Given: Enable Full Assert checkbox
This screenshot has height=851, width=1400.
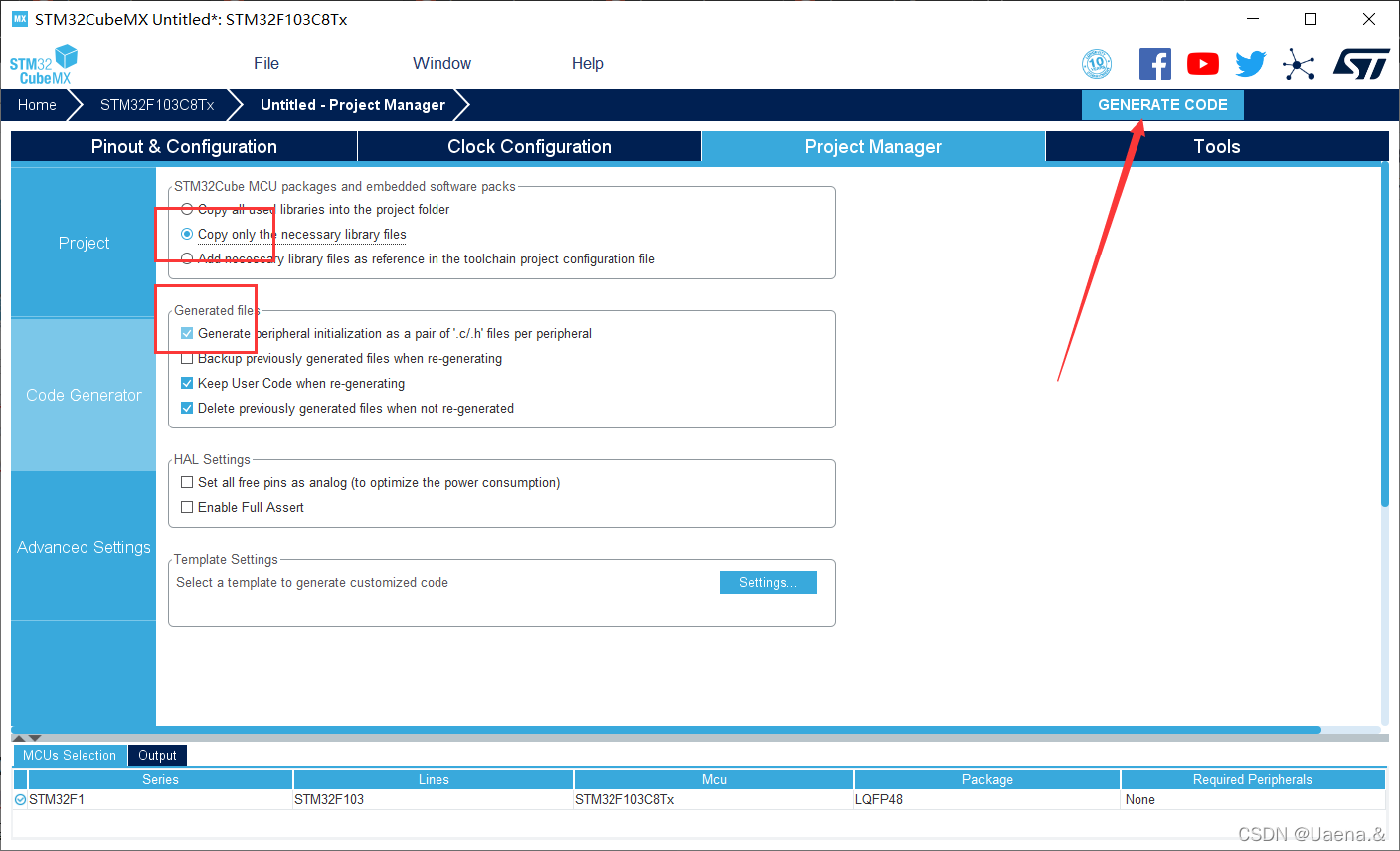Looking at the screenshot, I should 187,507.
